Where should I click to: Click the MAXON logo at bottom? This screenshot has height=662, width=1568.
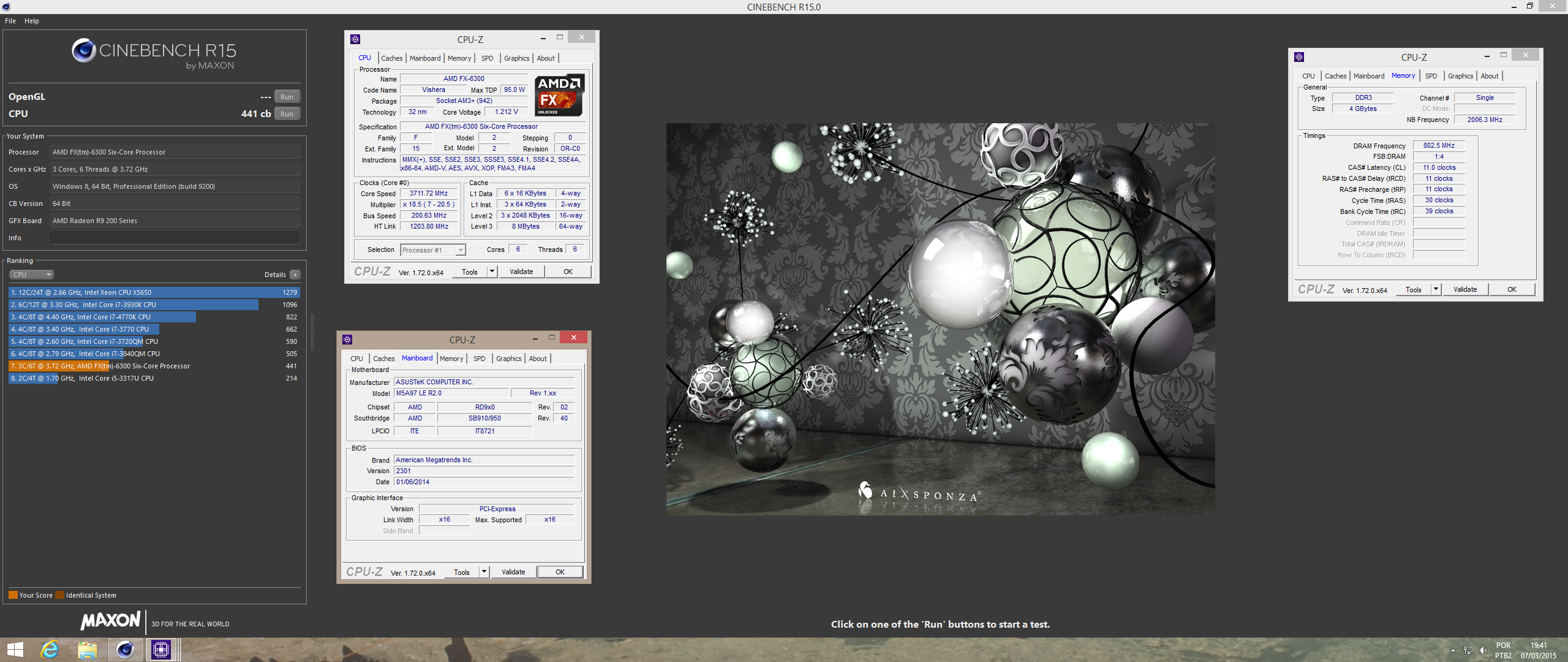(x=111, y=621)
